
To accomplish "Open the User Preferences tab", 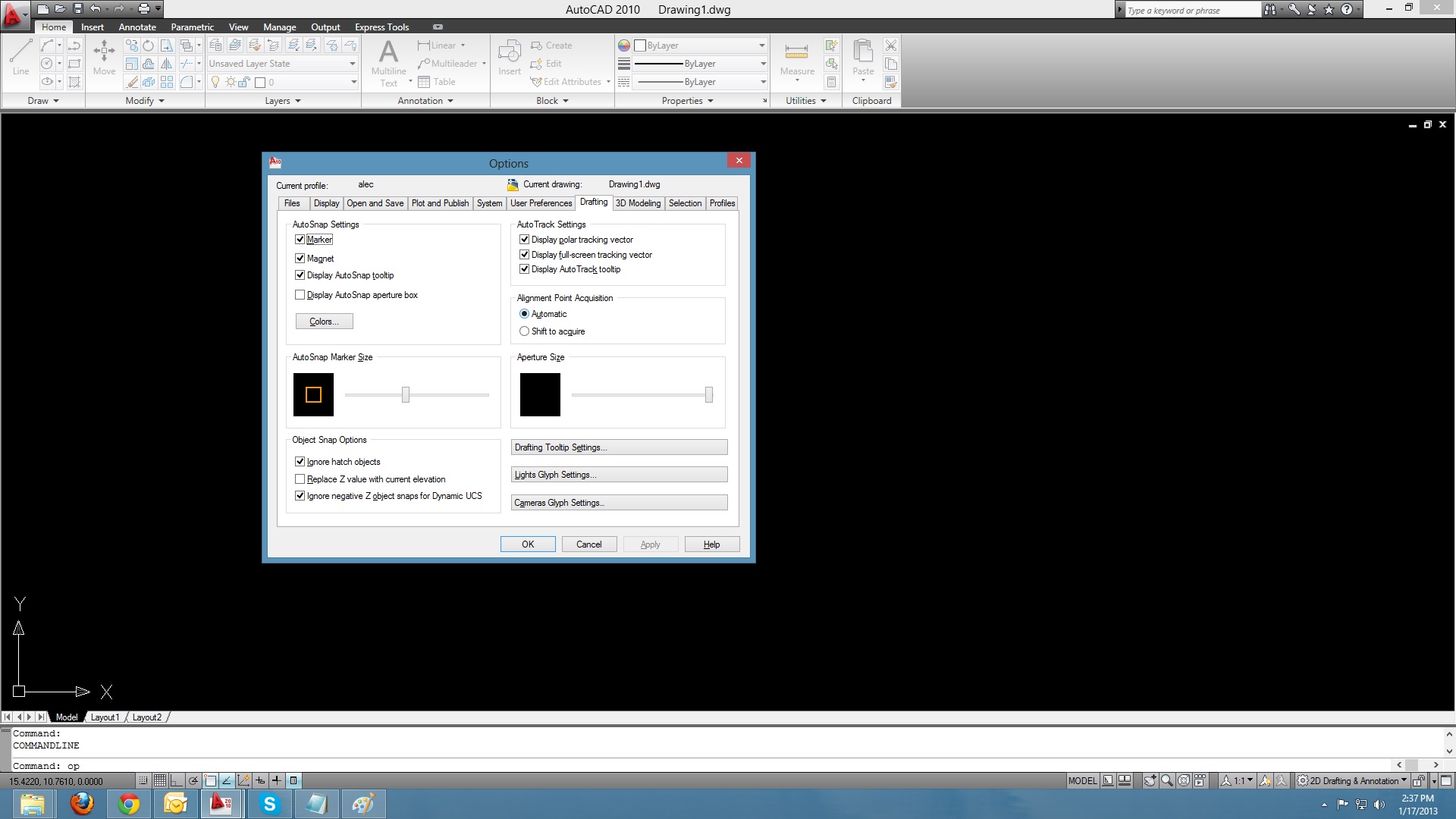I will click(541, 203).
